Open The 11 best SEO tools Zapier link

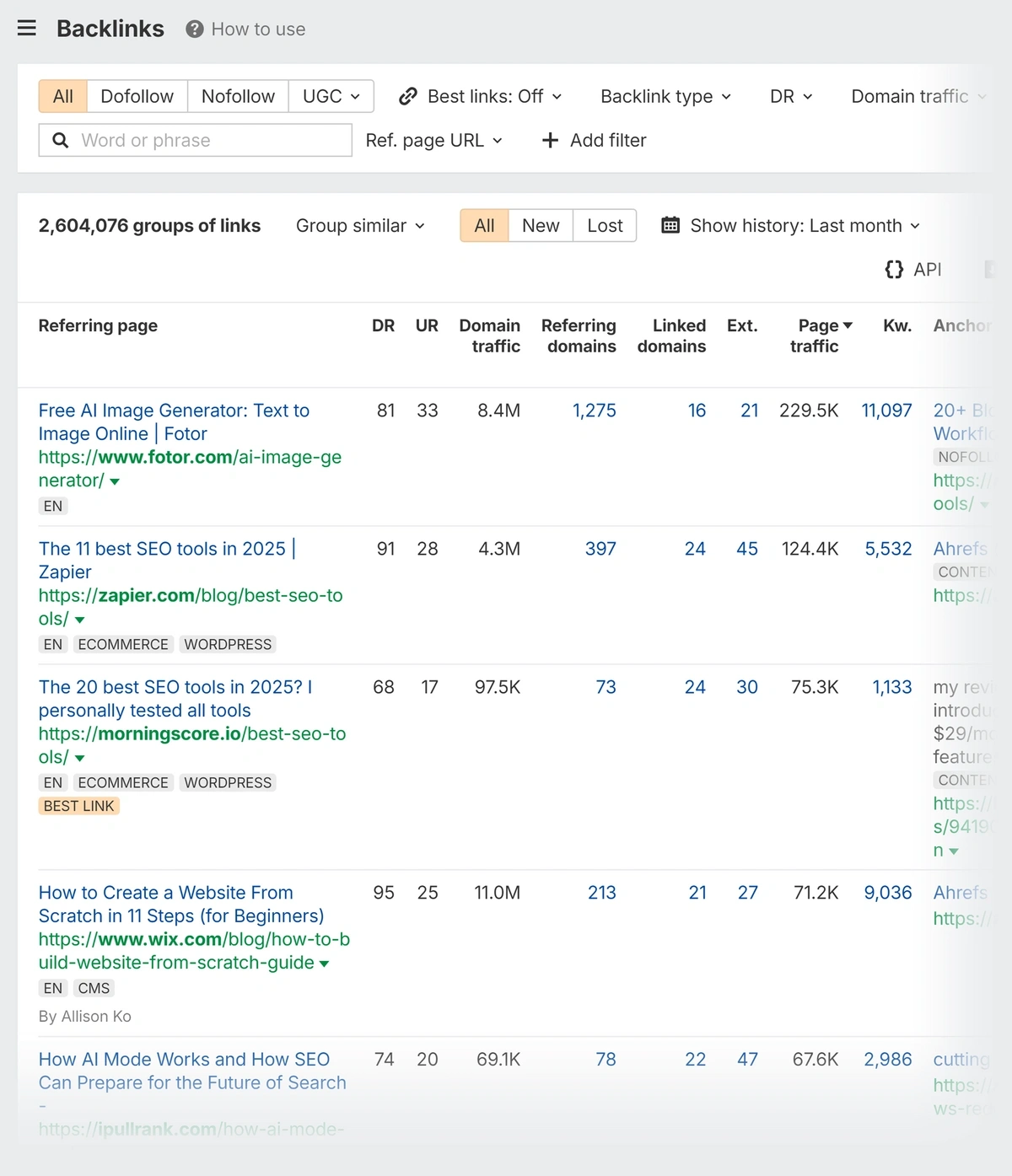tap(167, 560)
